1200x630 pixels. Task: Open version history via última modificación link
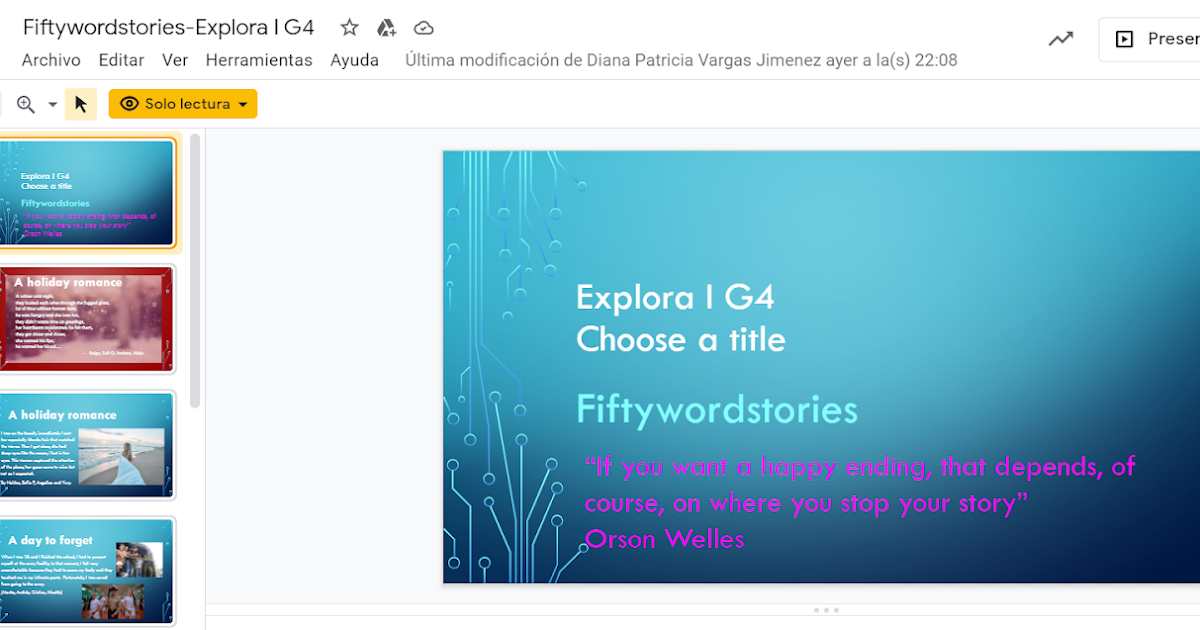(x=680, y=60)
